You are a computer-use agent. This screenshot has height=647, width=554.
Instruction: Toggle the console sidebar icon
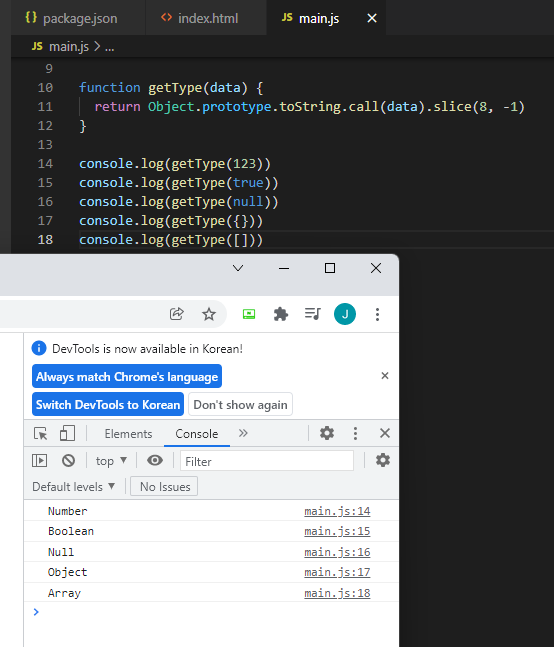(40, 460)
